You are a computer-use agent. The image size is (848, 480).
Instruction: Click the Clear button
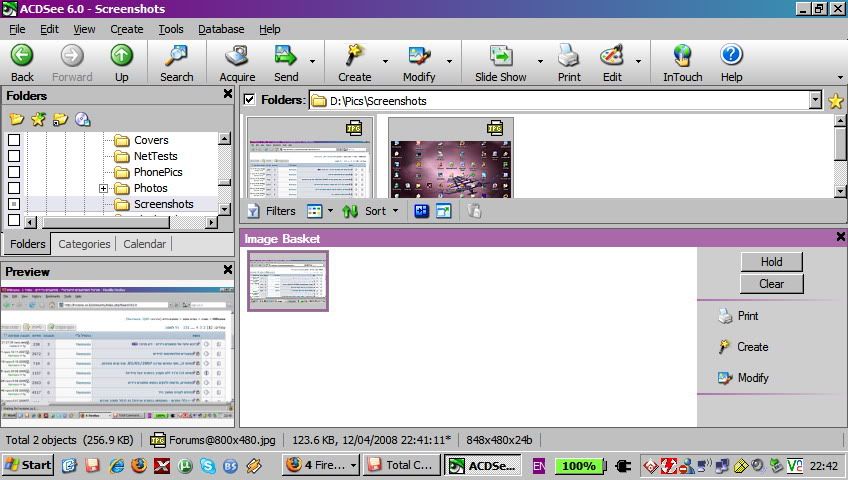771,284
